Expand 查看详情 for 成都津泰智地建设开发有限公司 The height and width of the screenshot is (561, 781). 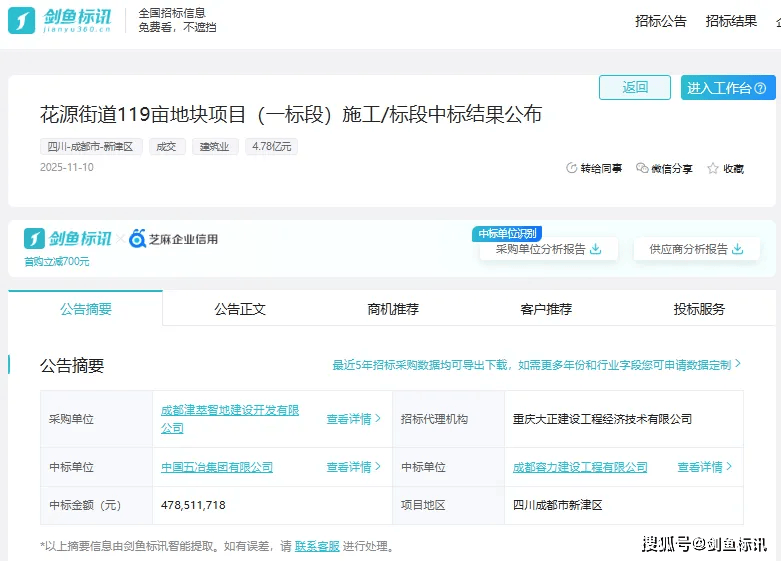(x=354, y=419)
